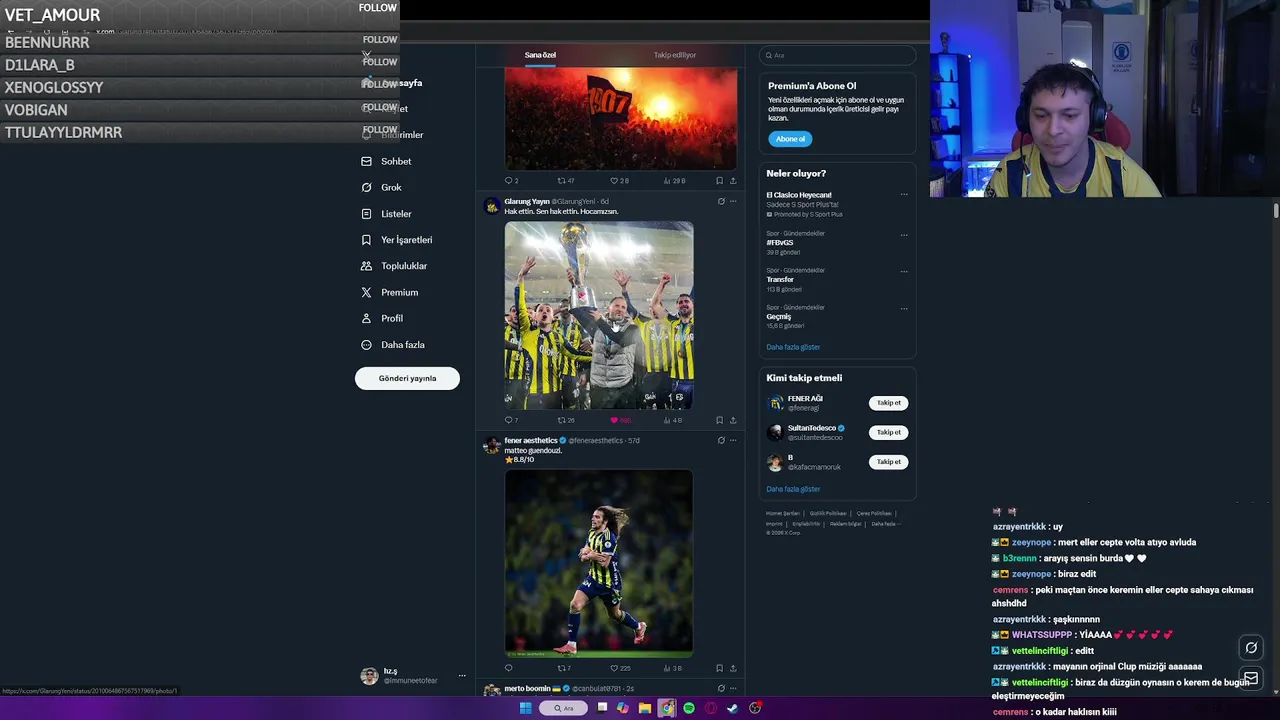Follow SultanTedesco with Takip et

(888, 432)
